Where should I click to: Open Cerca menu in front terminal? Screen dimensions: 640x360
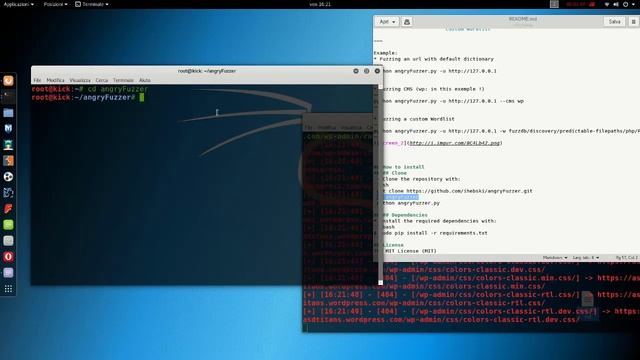(x=102, y=80)
